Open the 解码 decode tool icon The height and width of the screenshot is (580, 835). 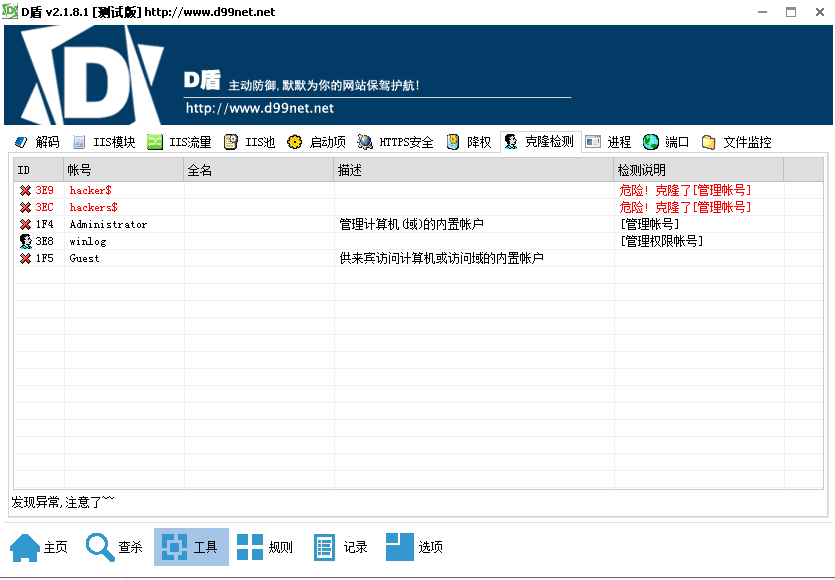pos(21,142)
